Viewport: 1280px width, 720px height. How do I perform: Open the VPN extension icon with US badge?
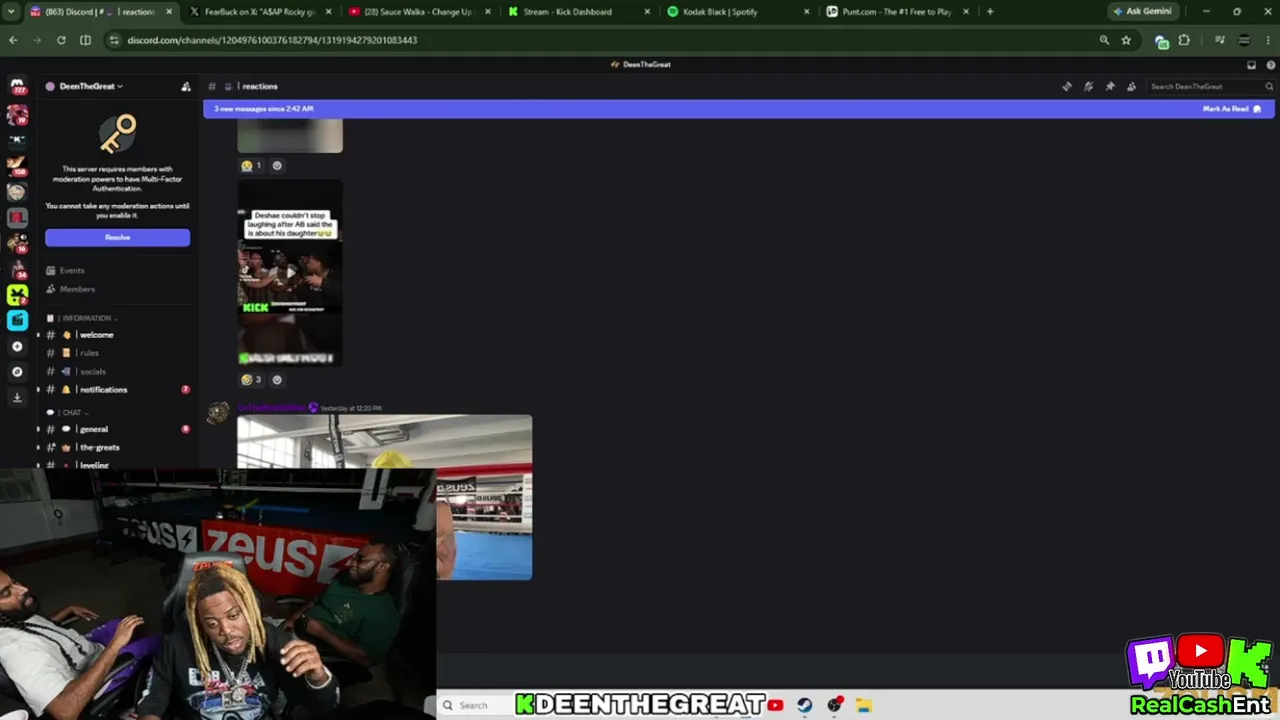[x=1162, y=41]
